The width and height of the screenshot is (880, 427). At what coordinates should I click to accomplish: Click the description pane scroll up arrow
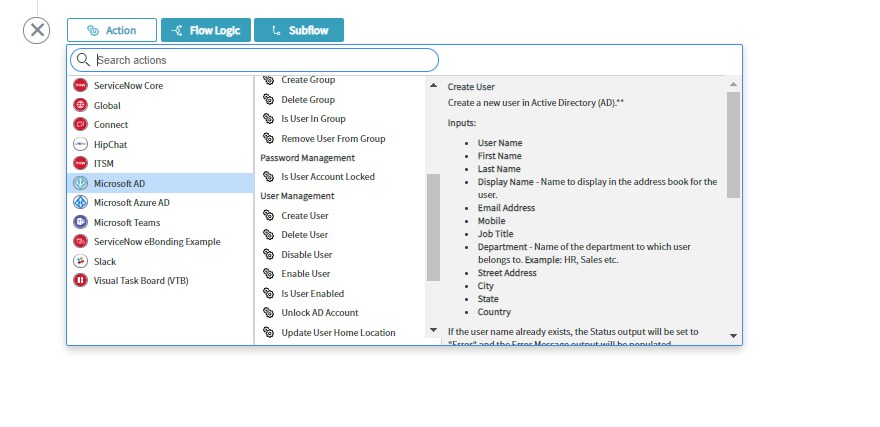click(x=734, y=84)
